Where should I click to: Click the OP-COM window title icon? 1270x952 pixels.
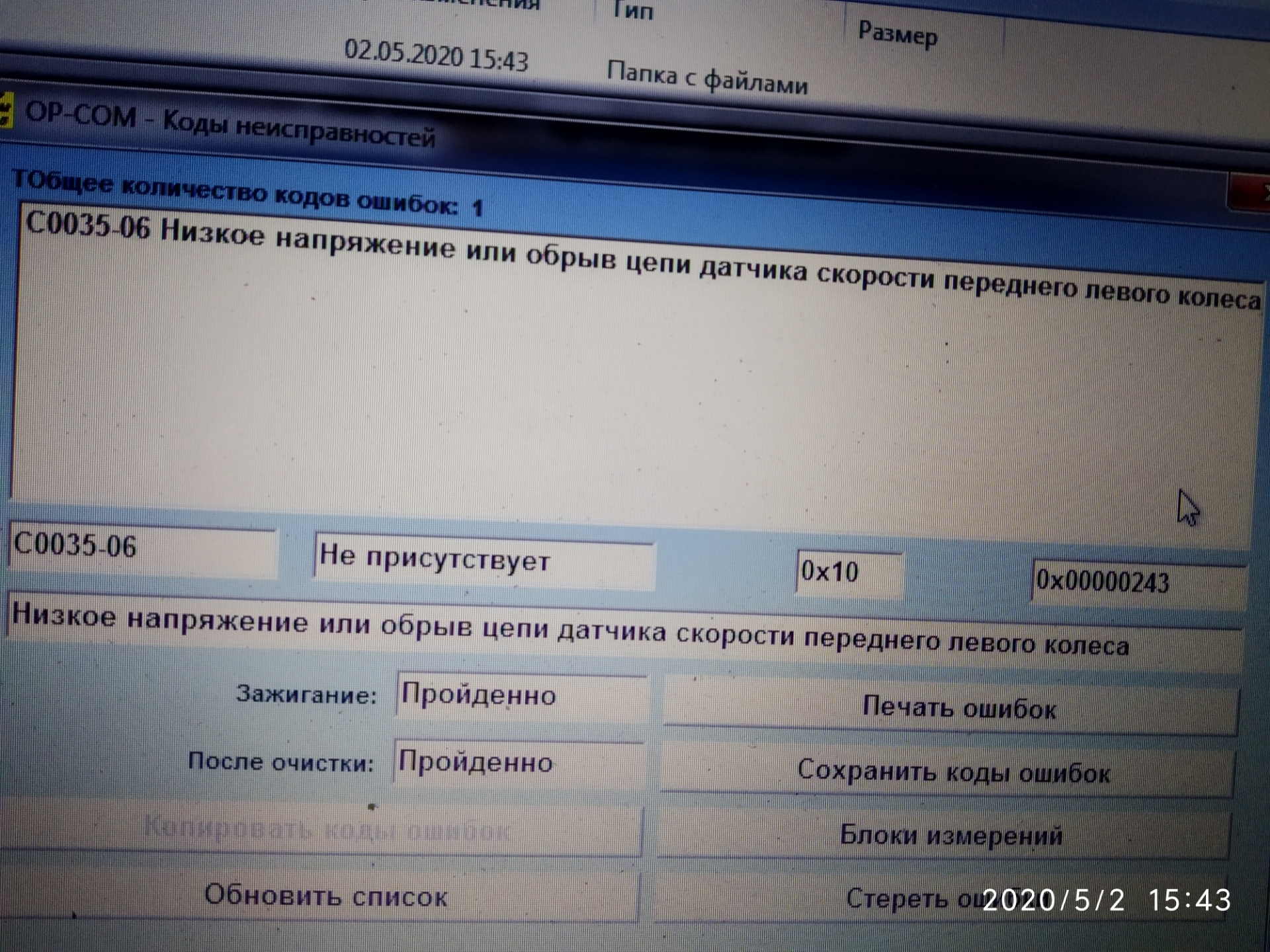5,110
